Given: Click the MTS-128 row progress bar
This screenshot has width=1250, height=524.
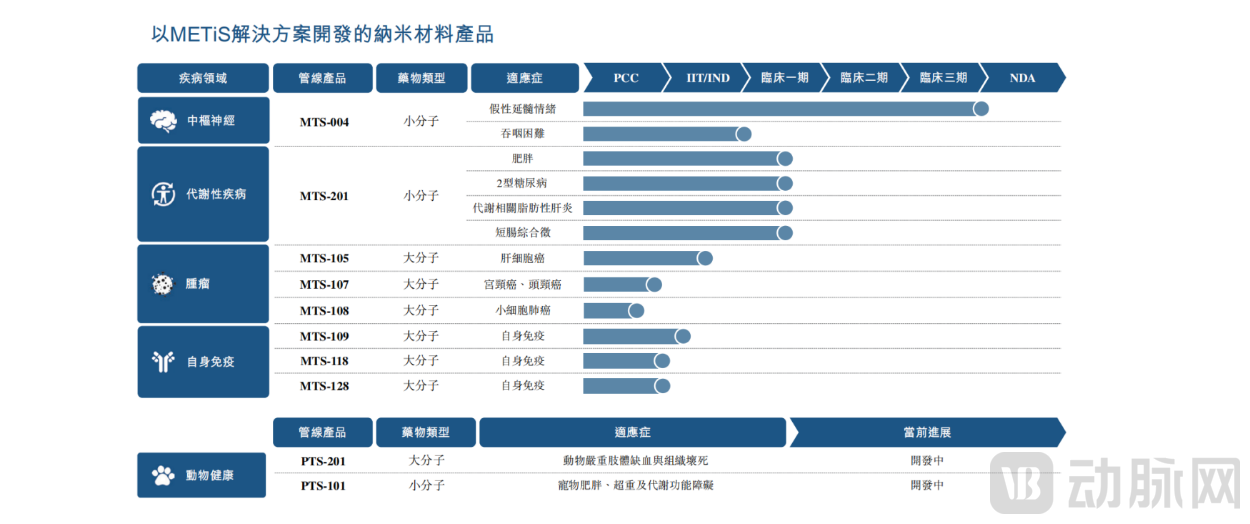Looking at the screenshot, I should click(626, 385).
